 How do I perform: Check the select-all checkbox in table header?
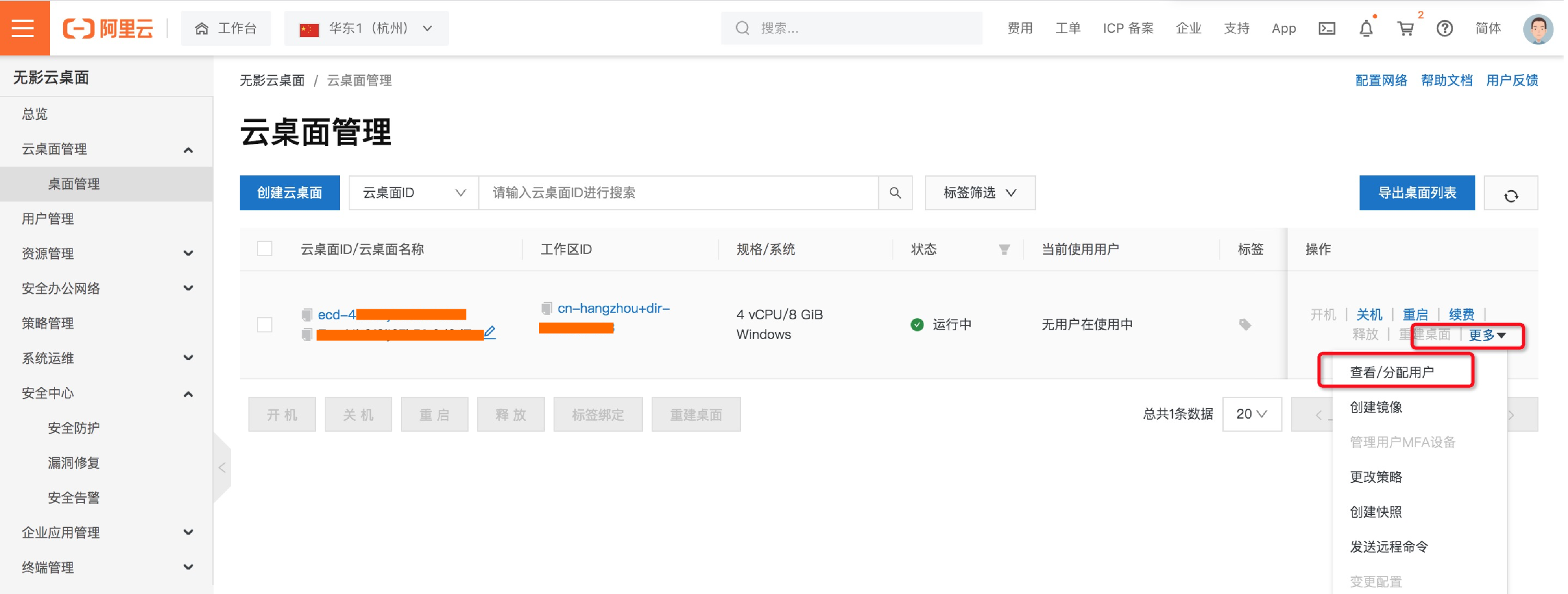(x=264, y=249)
